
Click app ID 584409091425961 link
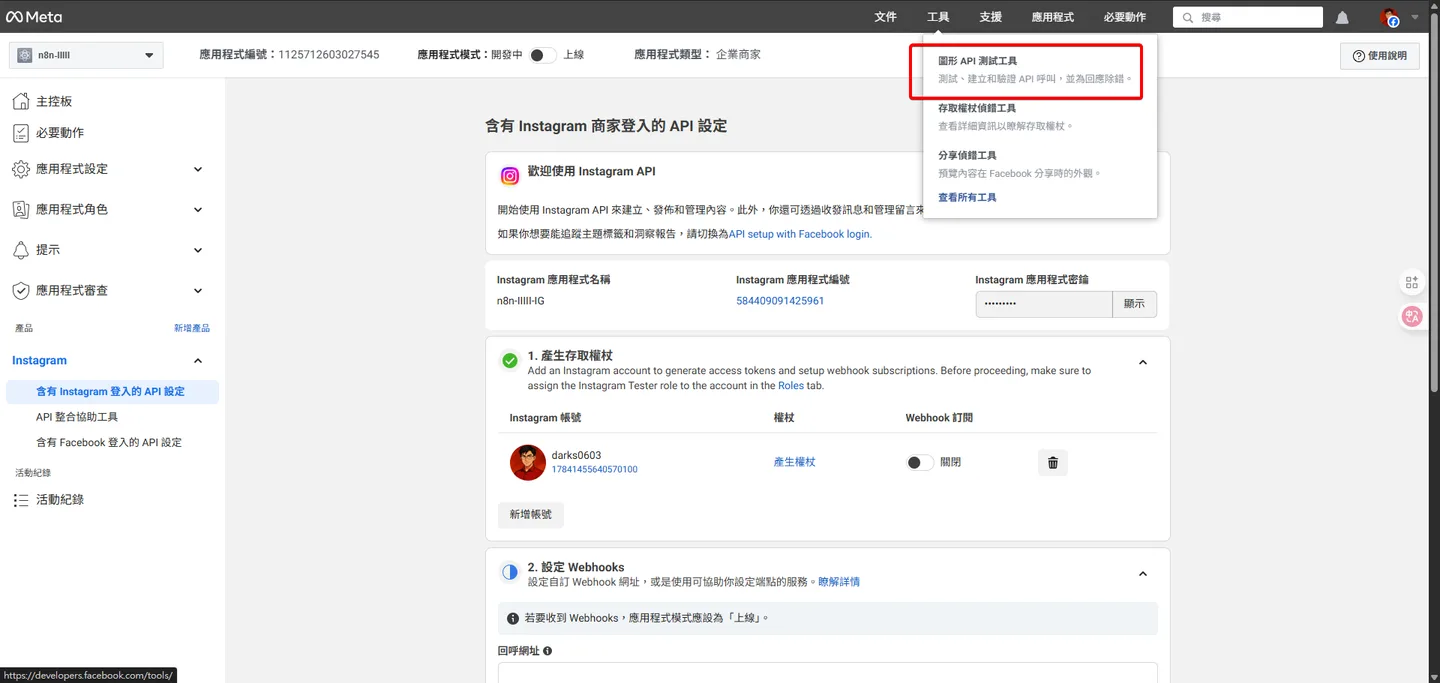[780, 301]
